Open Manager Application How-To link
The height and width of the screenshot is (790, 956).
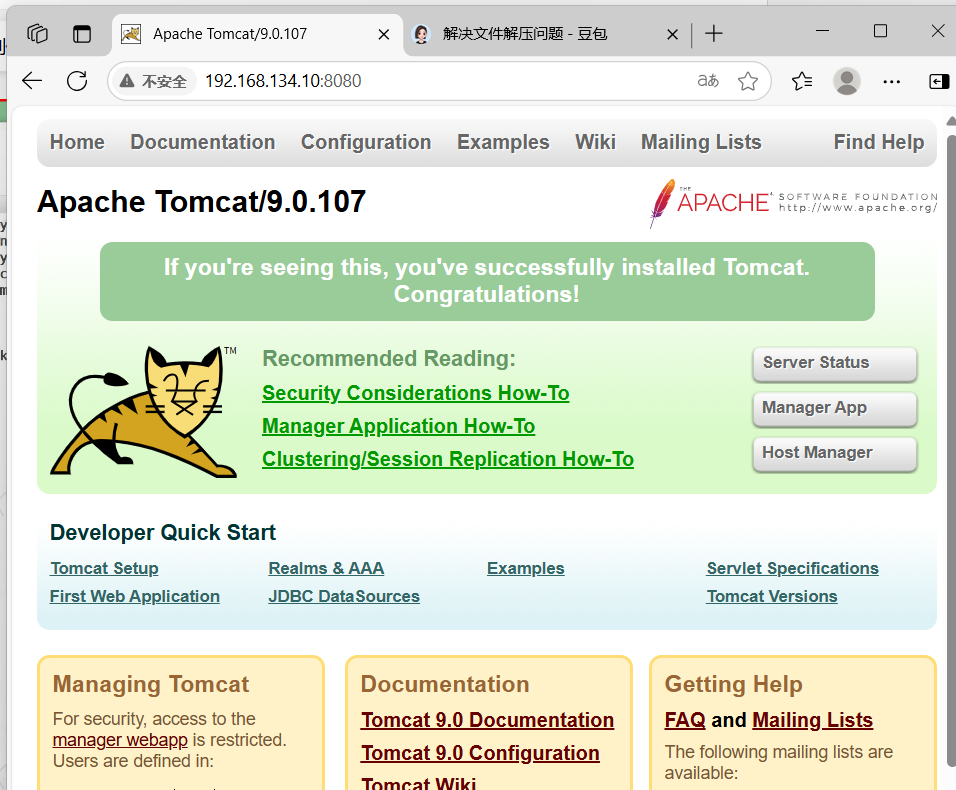(399, 426)
